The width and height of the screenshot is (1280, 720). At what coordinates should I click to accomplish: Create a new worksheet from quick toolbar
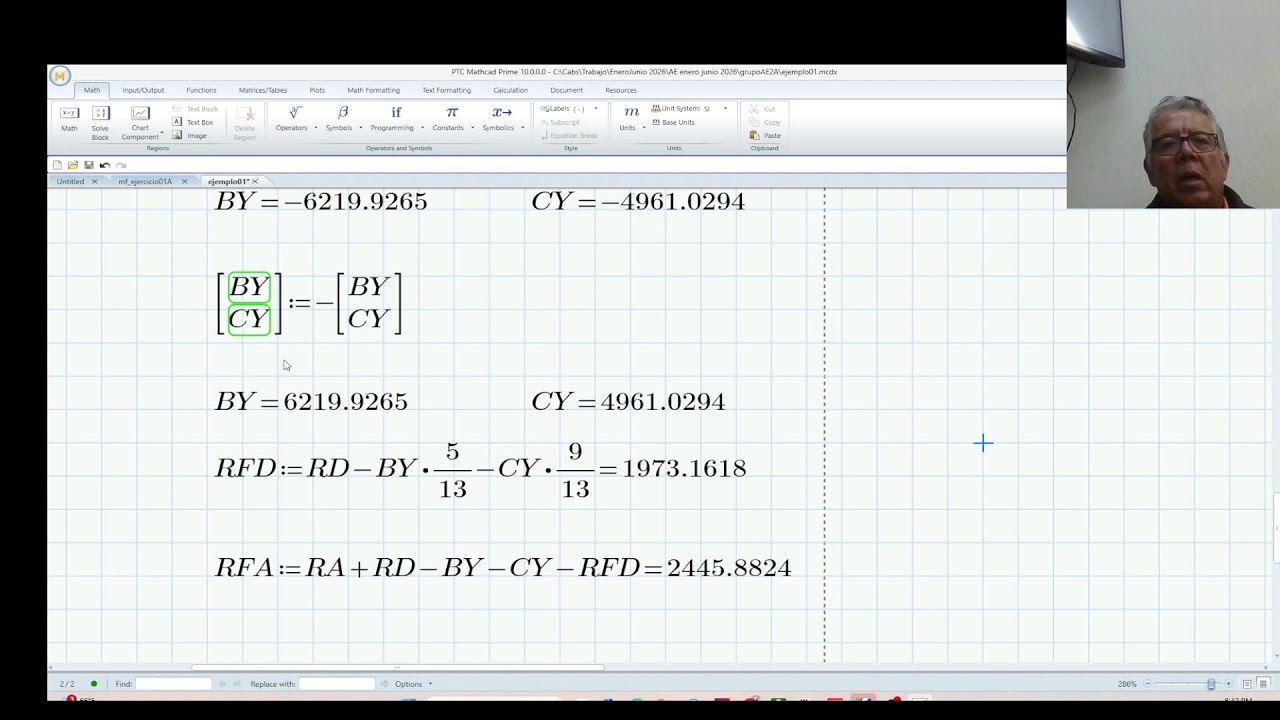[57, 165]
